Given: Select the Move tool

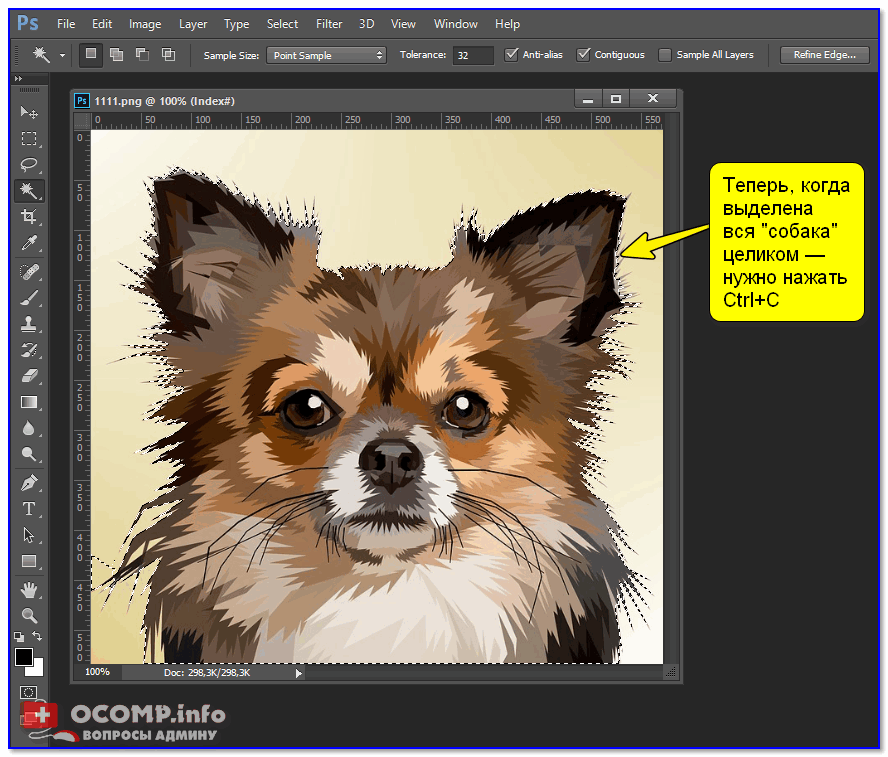Looking at the screenshot, I should [x=29, y=113].
